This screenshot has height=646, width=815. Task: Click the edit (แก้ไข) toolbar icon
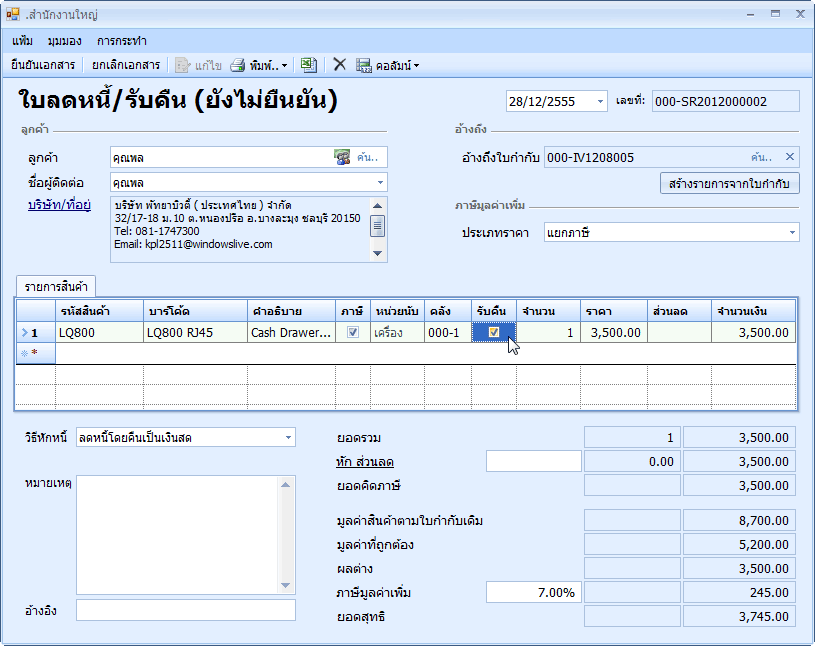pyautogui.click(x=183, y=65)
